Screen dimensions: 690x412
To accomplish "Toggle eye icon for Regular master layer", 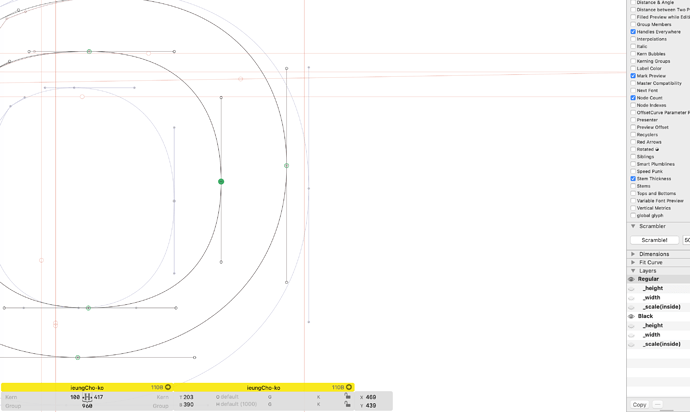I will coord(631,279).
